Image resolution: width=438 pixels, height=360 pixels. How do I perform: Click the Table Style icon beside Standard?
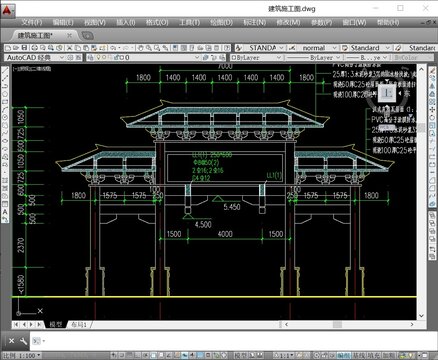(345, 48)
